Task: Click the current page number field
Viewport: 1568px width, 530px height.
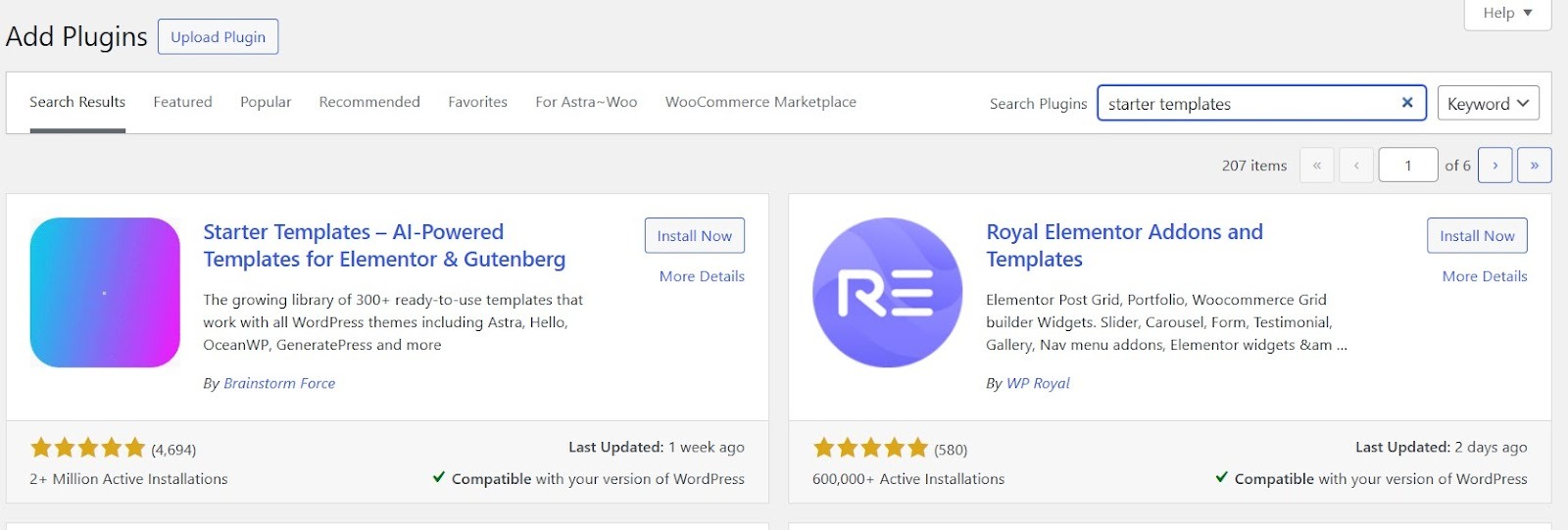Action: click(1407, 166)
